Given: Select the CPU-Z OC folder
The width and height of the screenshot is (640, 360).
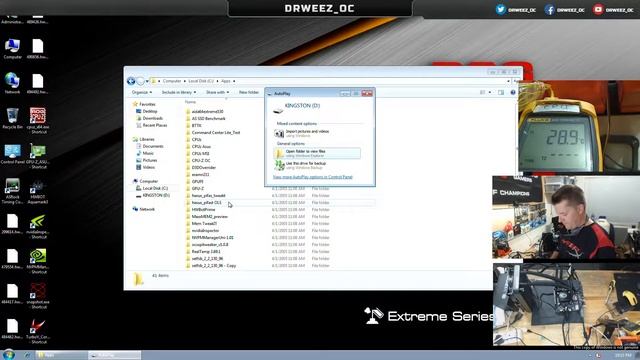Looking at the screenshot, I should point(201,160).
